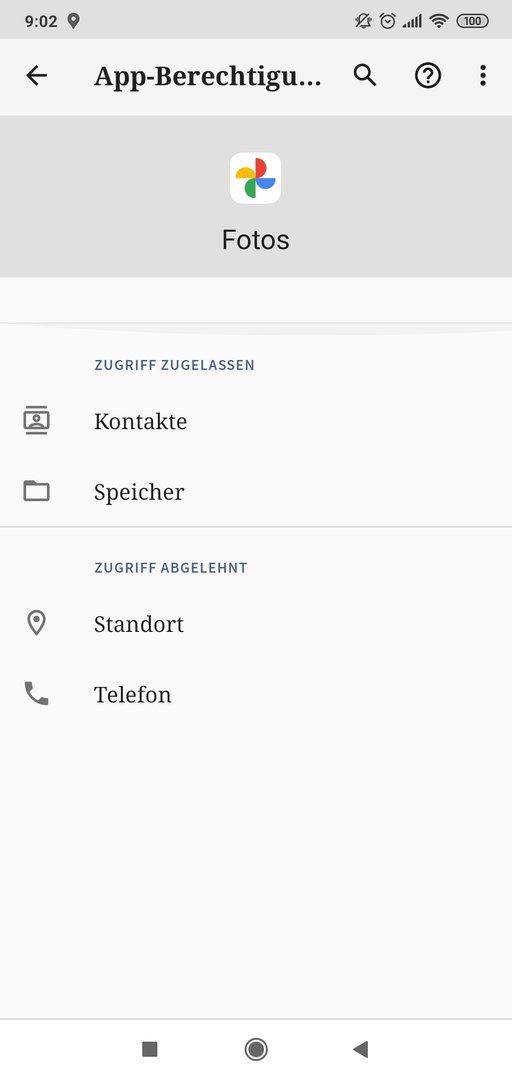512x1080 pixels.
Task: Open search with magnifier icon
Action: point(365,75)
